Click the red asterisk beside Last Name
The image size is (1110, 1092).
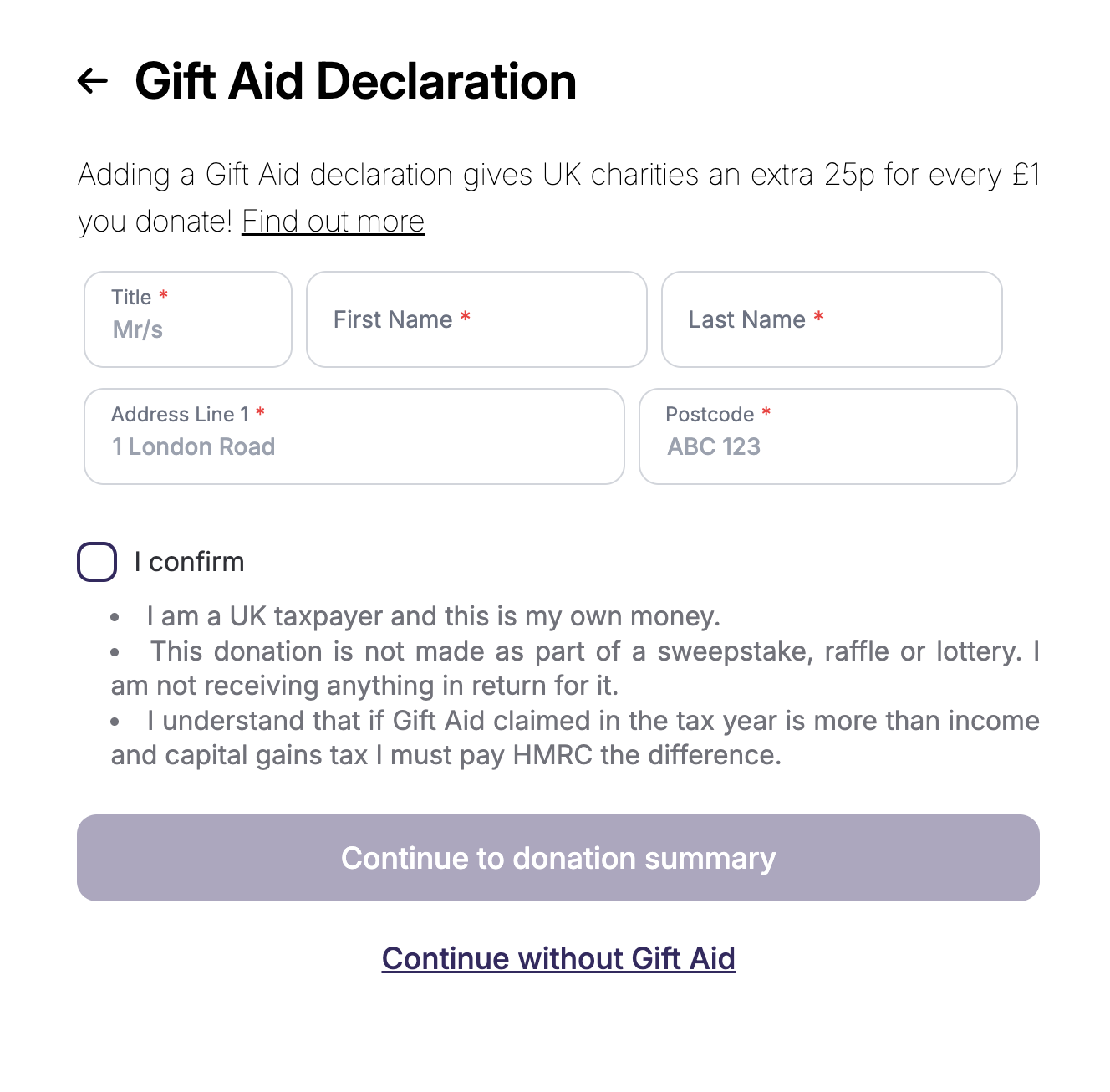coord(819,318)
